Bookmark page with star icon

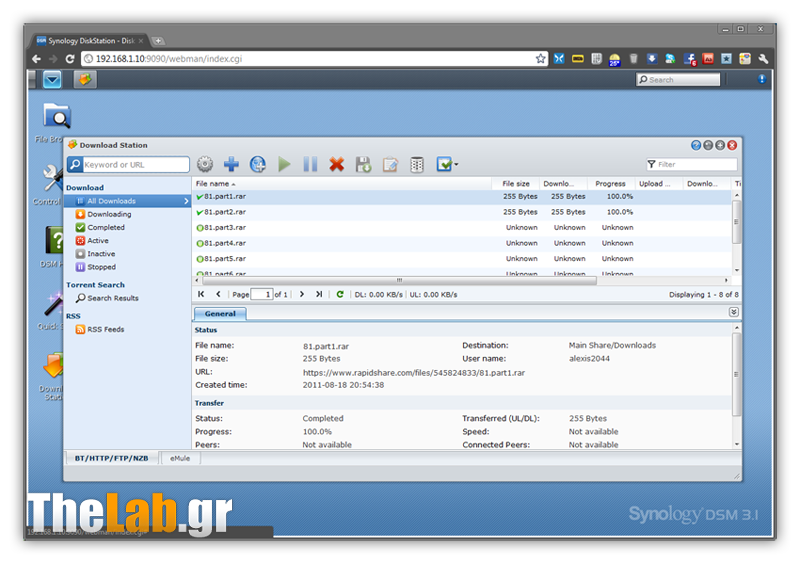[540, 59]
